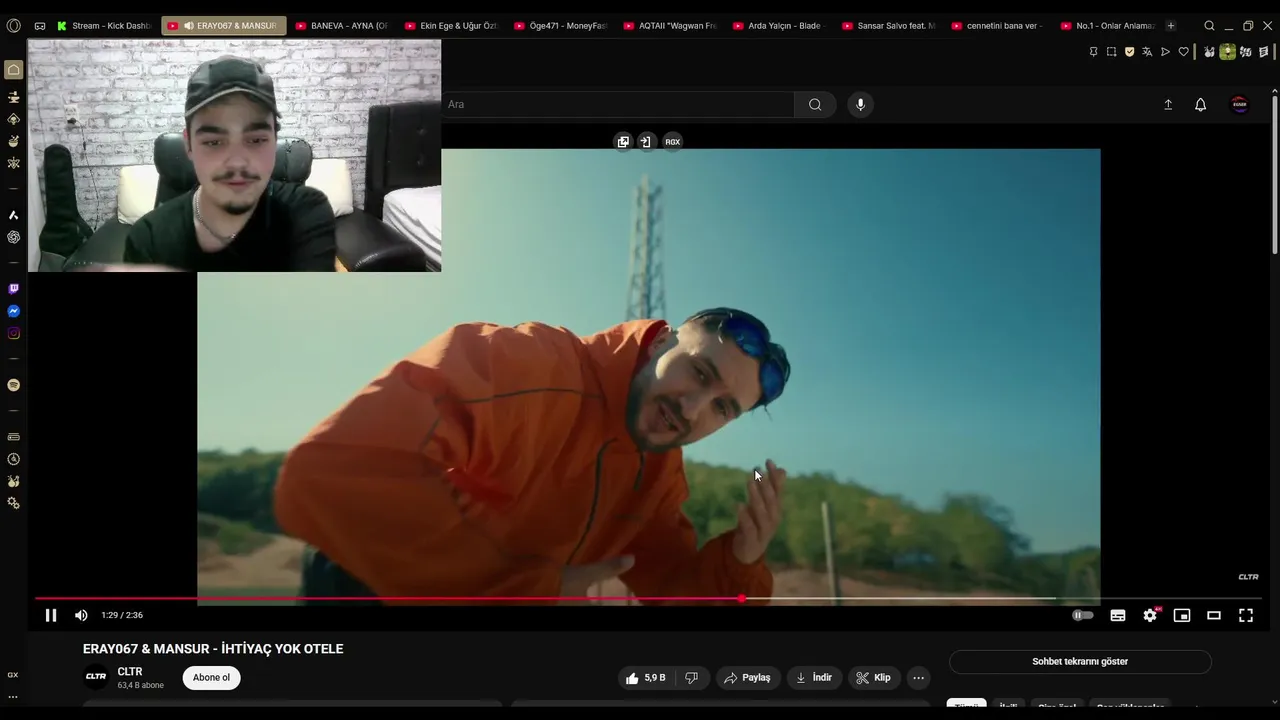Switch to BANEVA - AYNA tab
Viewport: 1280px width, 720px height.
(x=343, y=26)
